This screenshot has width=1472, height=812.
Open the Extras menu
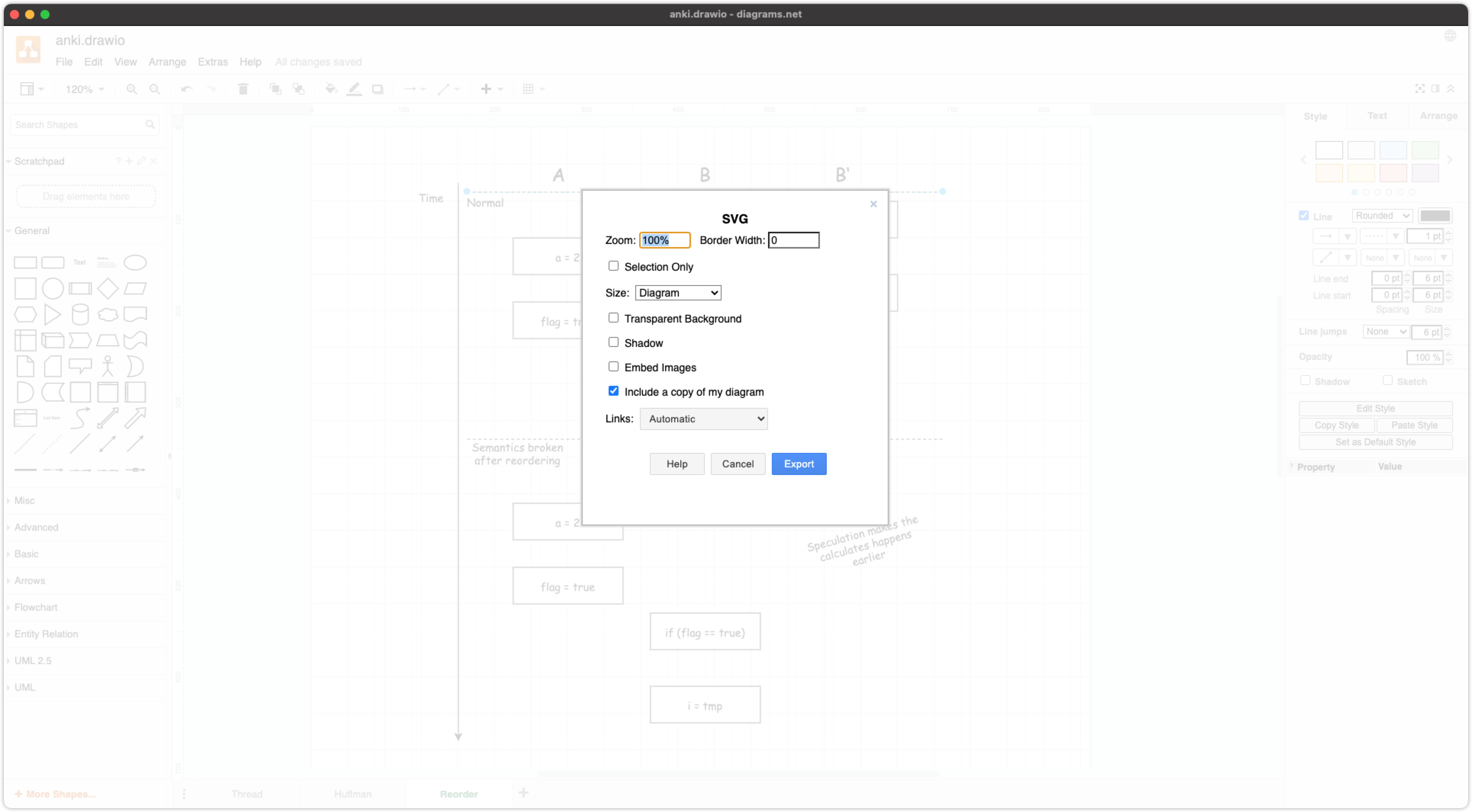point(212,62)
